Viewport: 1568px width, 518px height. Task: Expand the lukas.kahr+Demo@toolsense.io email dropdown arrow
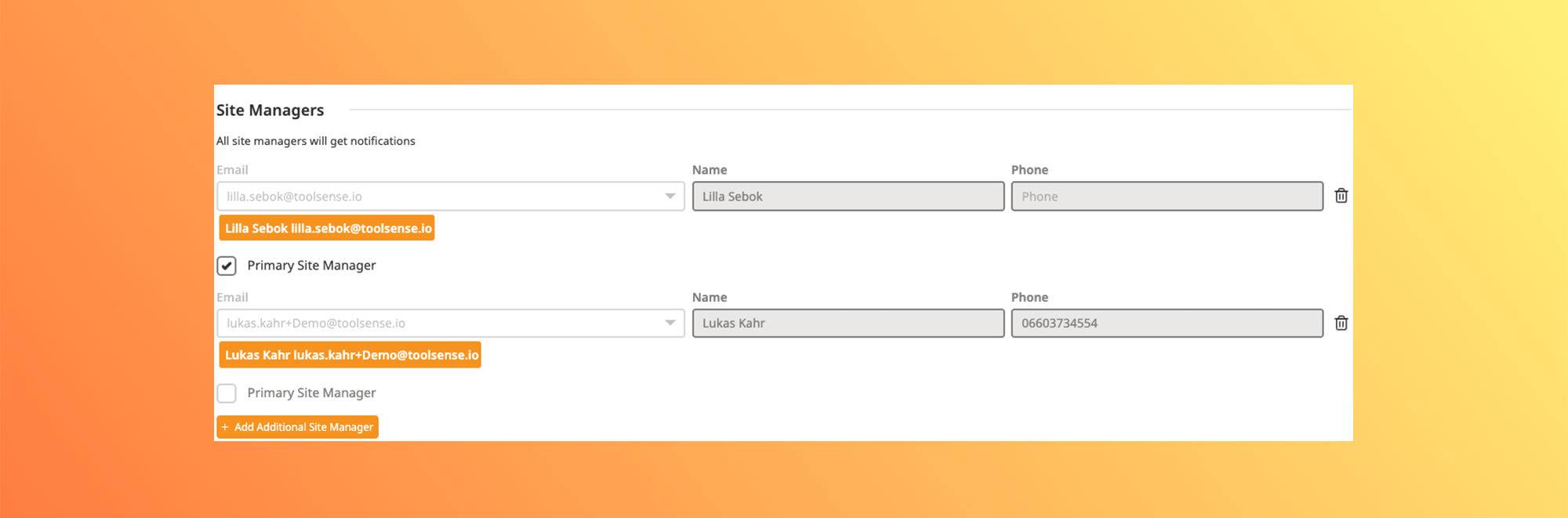click(670, 323)
